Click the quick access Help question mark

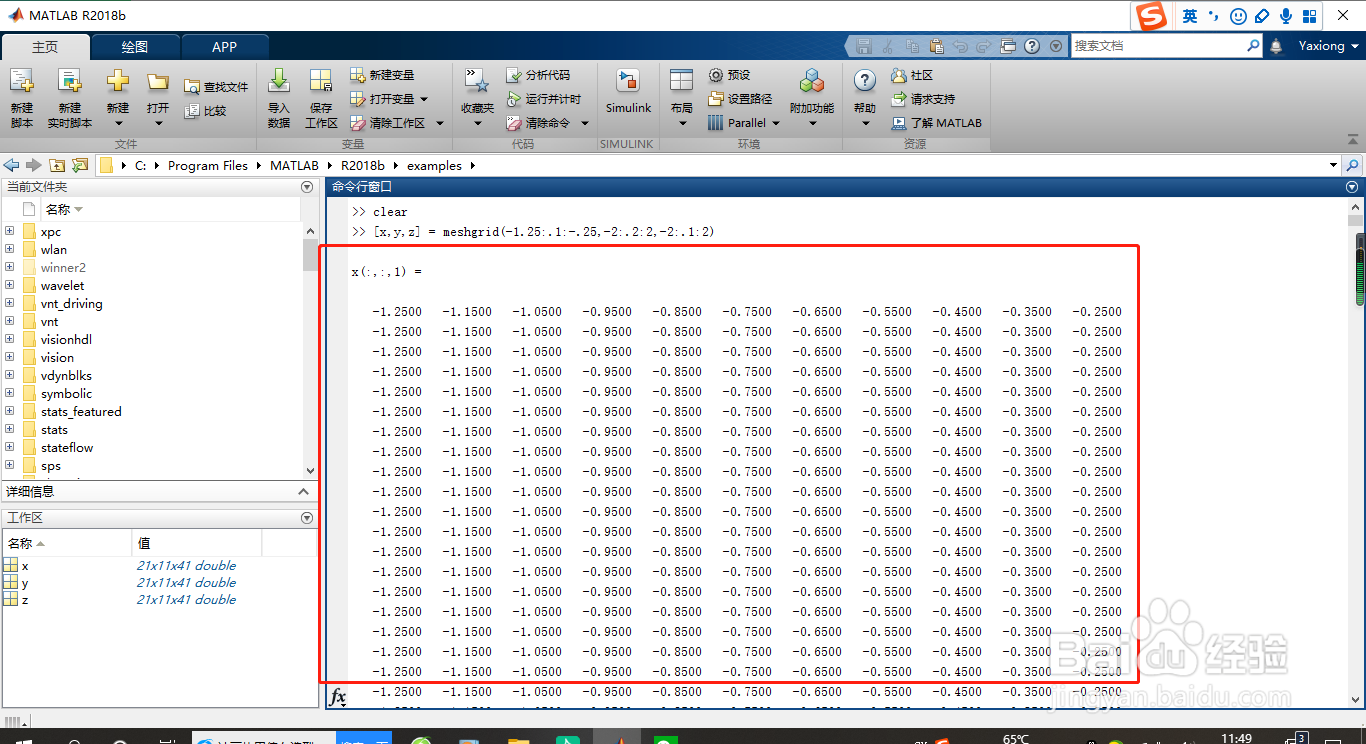tap(1031, 46)
